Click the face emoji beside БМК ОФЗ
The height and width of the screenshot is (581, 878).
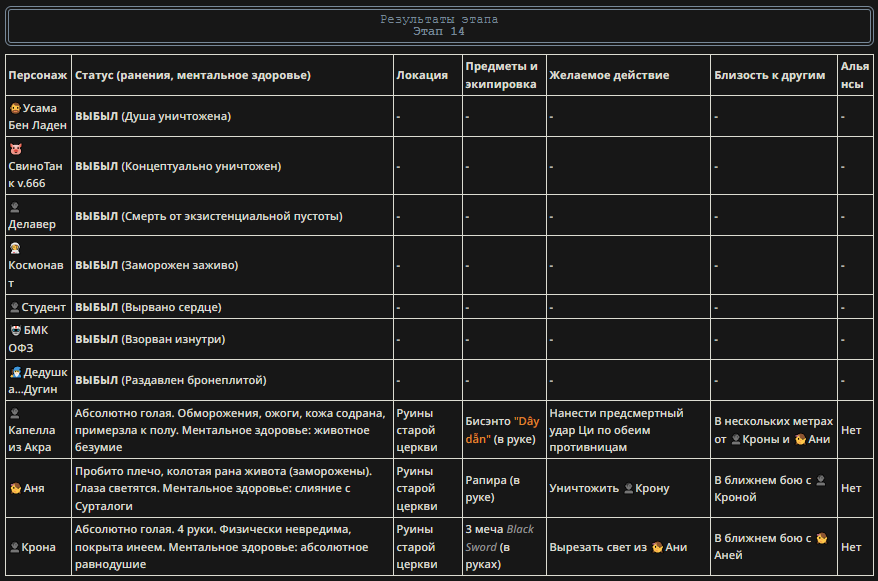pos(15,330)
